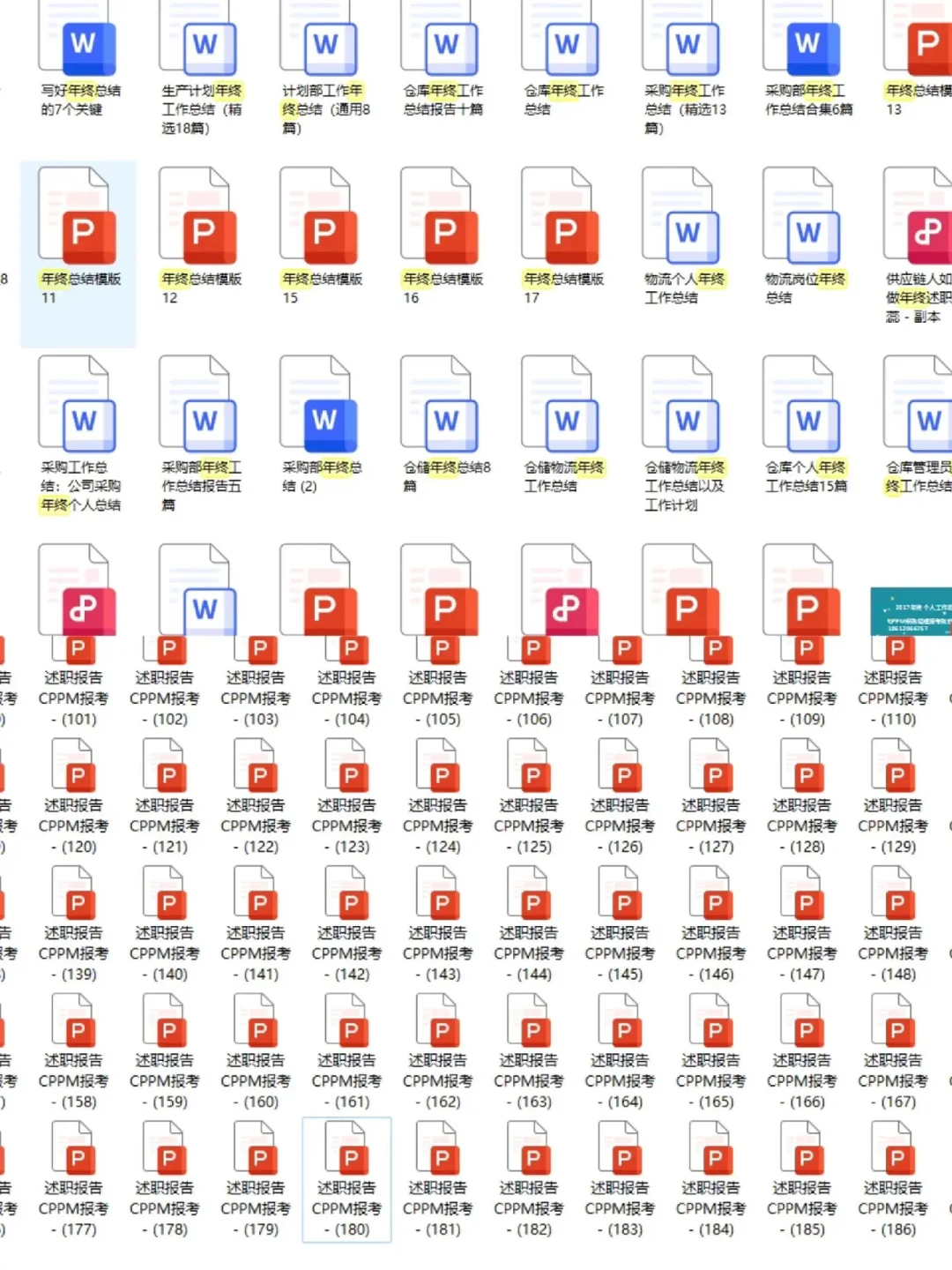Click the label 述职报告CPPM报考 - (177)
The image size is (952, 1270).
[x=73, y=1209]
